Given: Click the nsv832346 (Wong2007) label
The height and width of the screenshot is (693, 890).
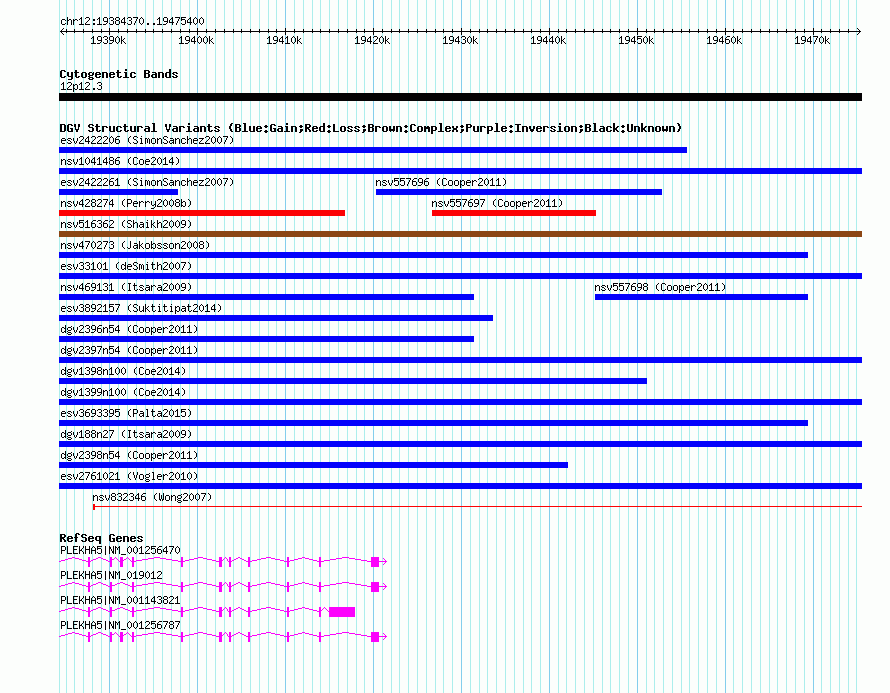Looking at the screenshot, I should [152, 497].
